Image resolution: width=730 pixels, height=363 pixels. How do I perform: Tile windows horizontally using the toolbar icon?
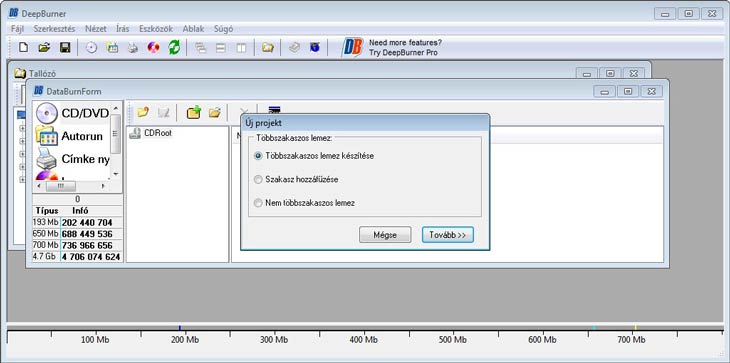click(x=221, y=47)
